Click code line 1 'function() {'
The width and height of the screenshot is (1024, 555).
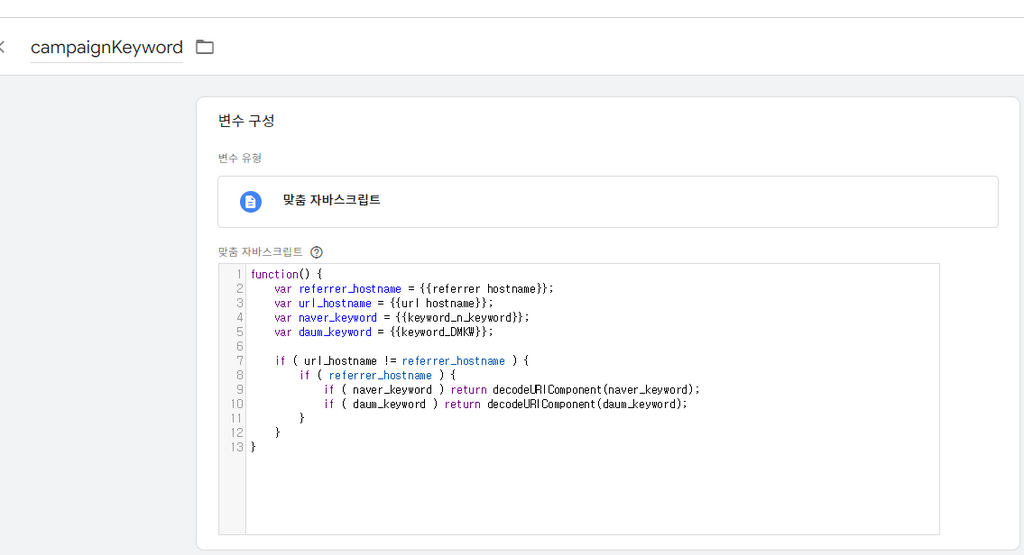tap(286, 274)
